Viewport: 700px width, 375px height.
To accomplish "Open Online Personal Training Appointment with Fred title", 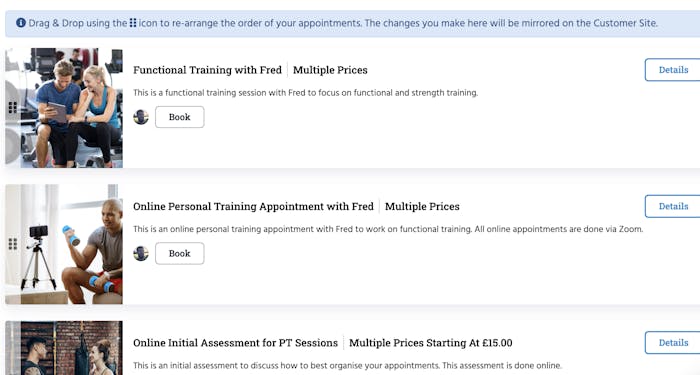I will pos(253,206).
